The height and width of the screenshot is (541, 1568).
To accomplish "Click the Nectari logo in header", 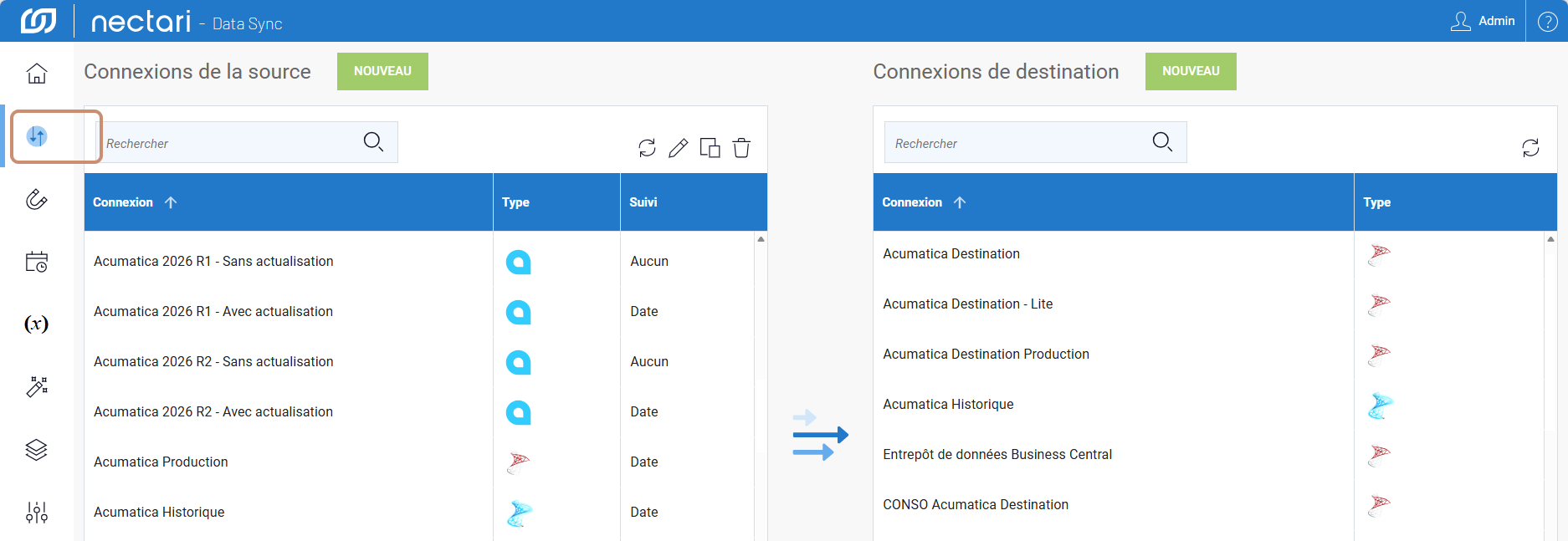I will pos(38,21).
